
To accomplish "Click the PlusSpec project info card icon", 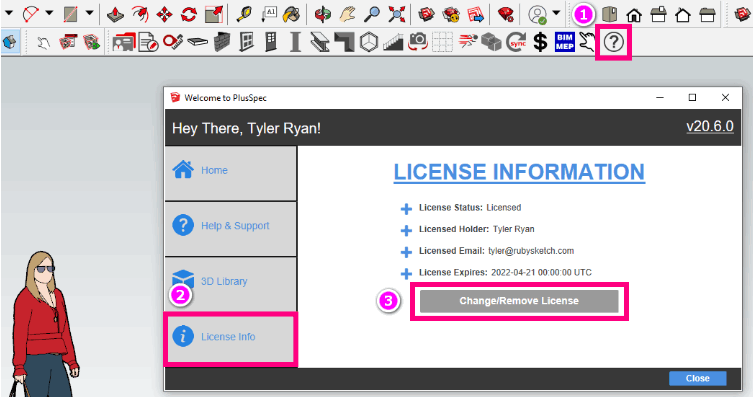I will [x=124, y=42].
